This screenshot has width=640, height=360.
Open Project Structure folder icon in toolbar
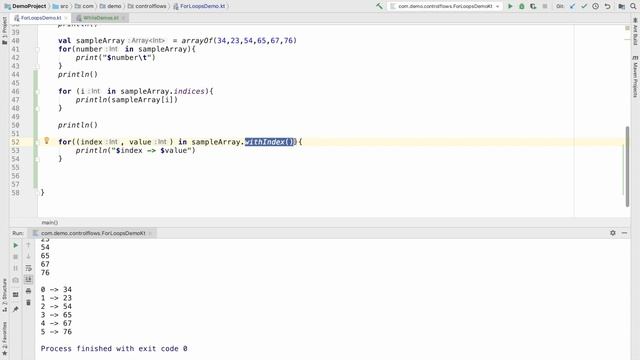tap(621, 6)
